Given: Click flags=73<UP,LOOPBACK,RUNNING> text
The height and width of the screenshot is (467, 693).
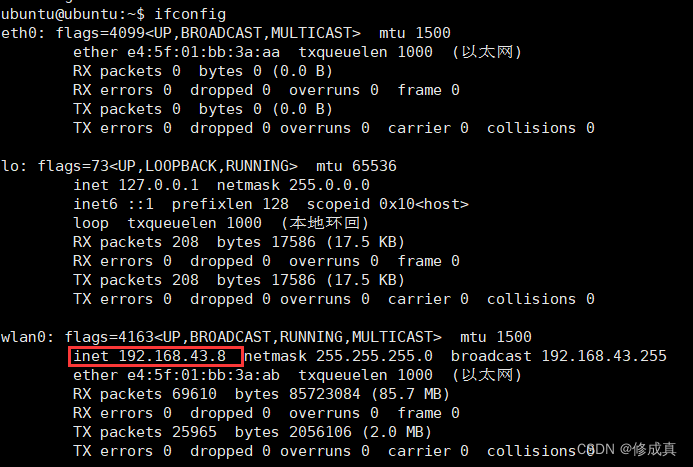Looking at the screenshot, I should click(x=168, y=166).
